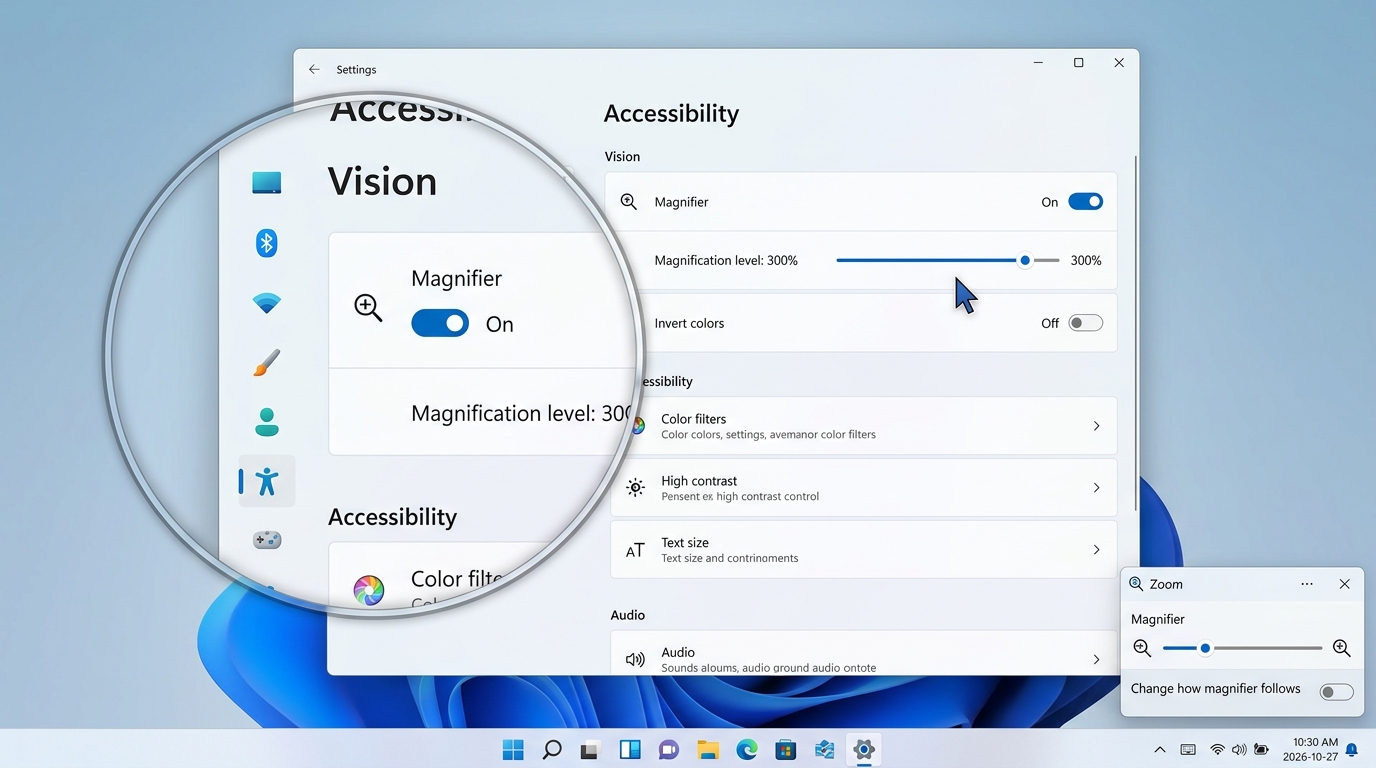Go back using the Settings title bar arrow
Screen dimensions: 1376x768
314,69
